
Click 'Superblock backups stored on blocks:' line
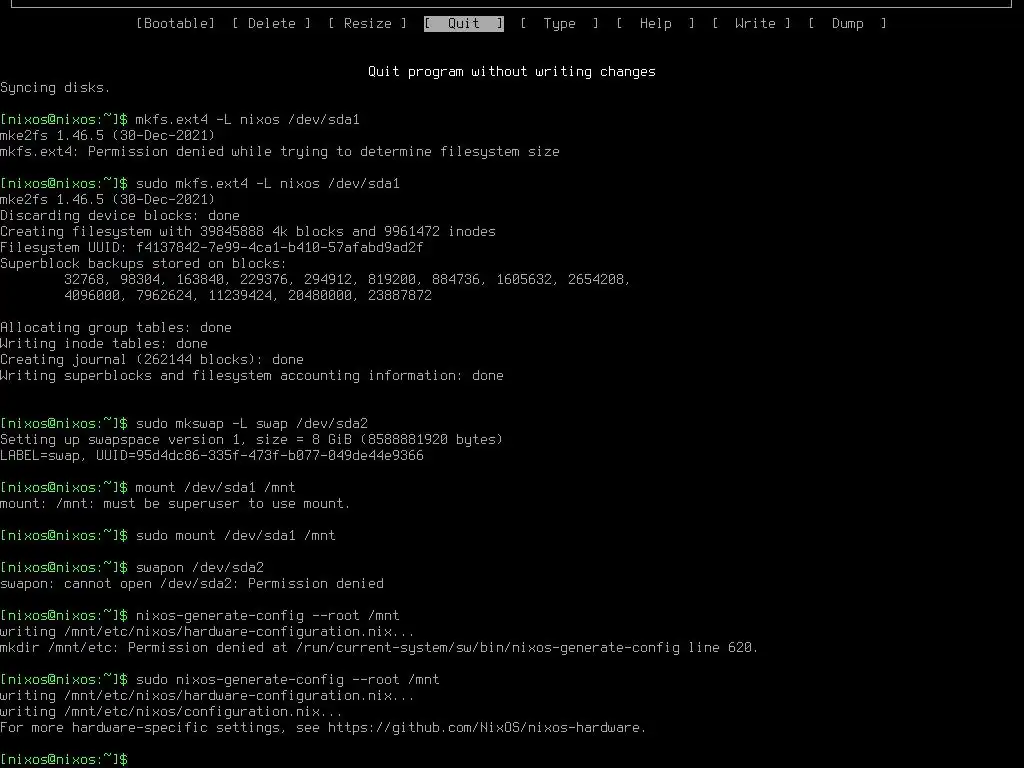coord(143,264)
